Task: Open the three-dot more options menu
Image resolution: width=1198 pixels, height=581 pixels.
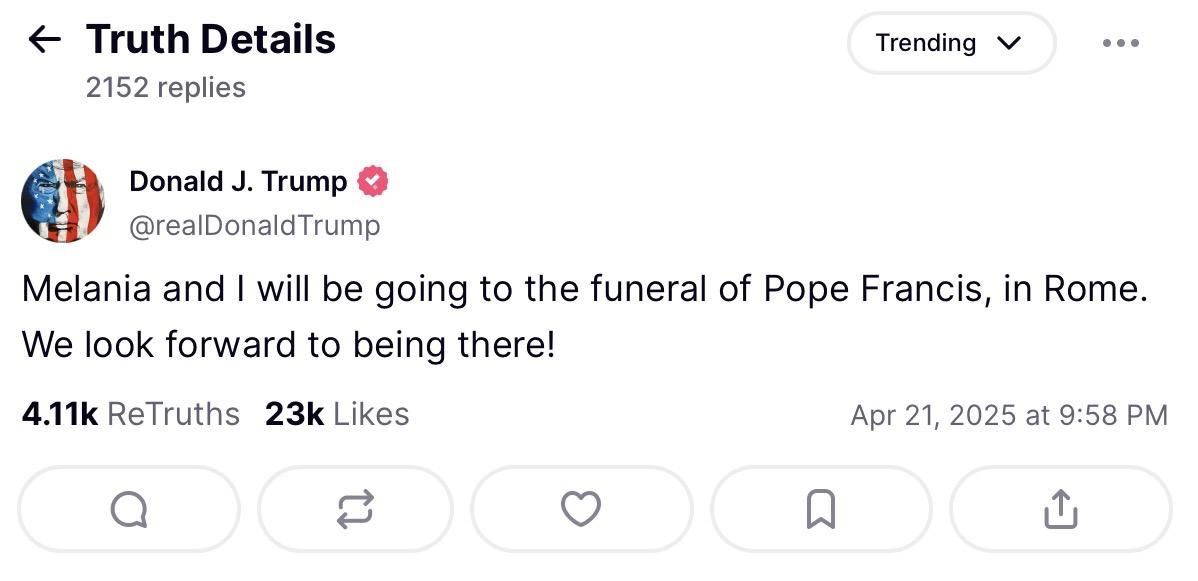Action: coord(1121,44)
